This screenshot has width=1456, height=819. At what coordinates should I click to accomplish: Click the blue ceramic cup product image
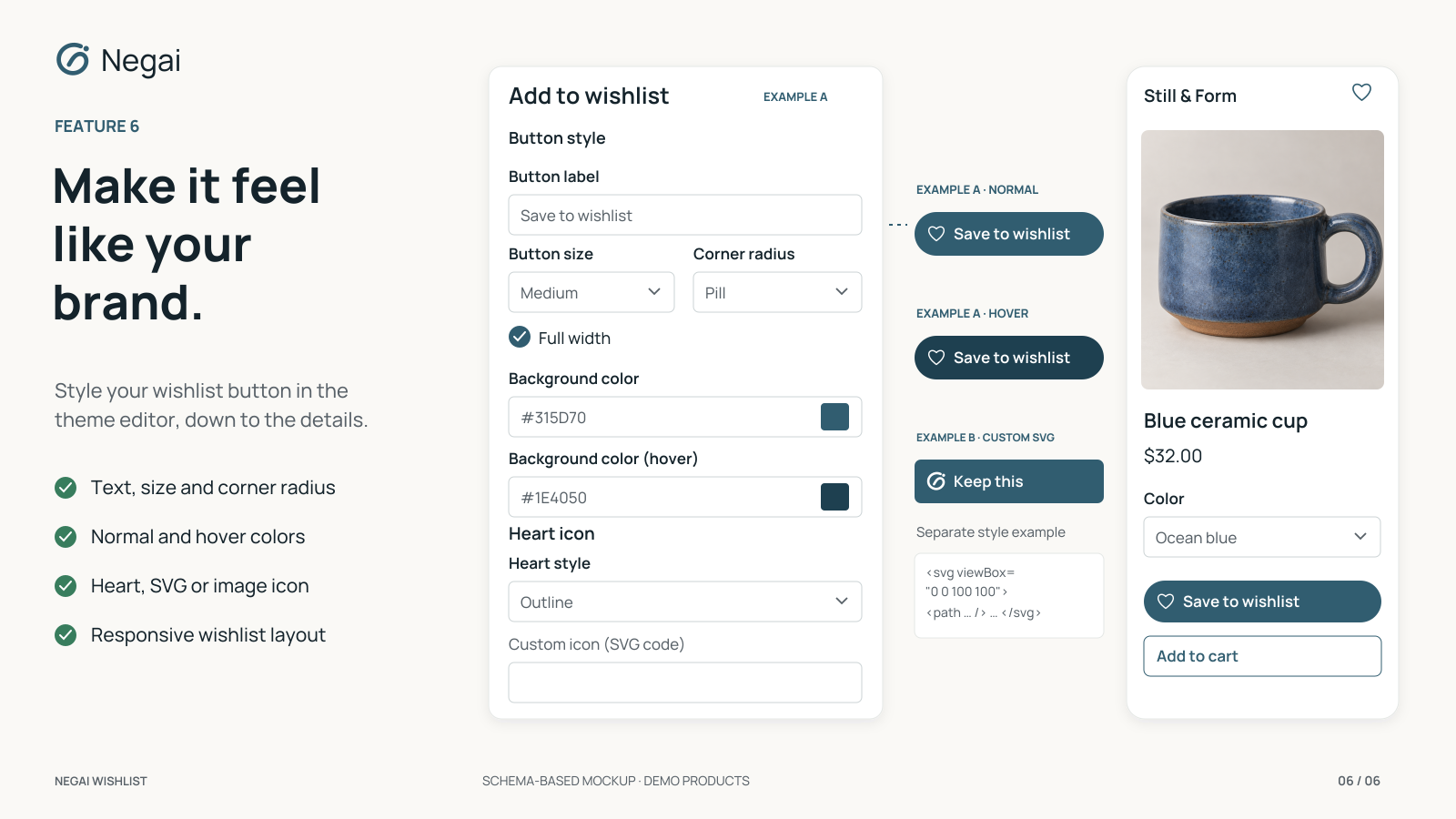tap(1262, 259)
